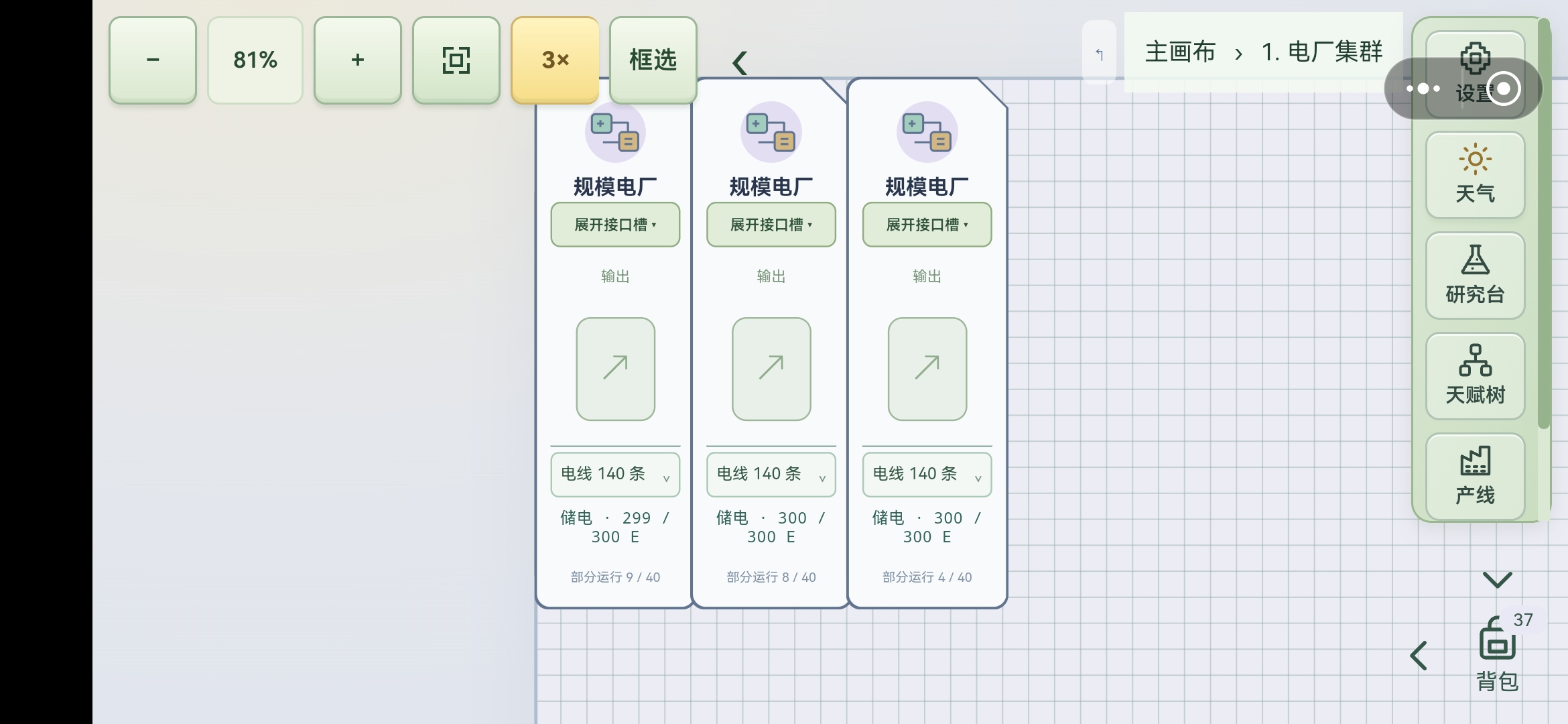Click the record circle in floating pill
Screen dimensions: 1568x724
1504,88
